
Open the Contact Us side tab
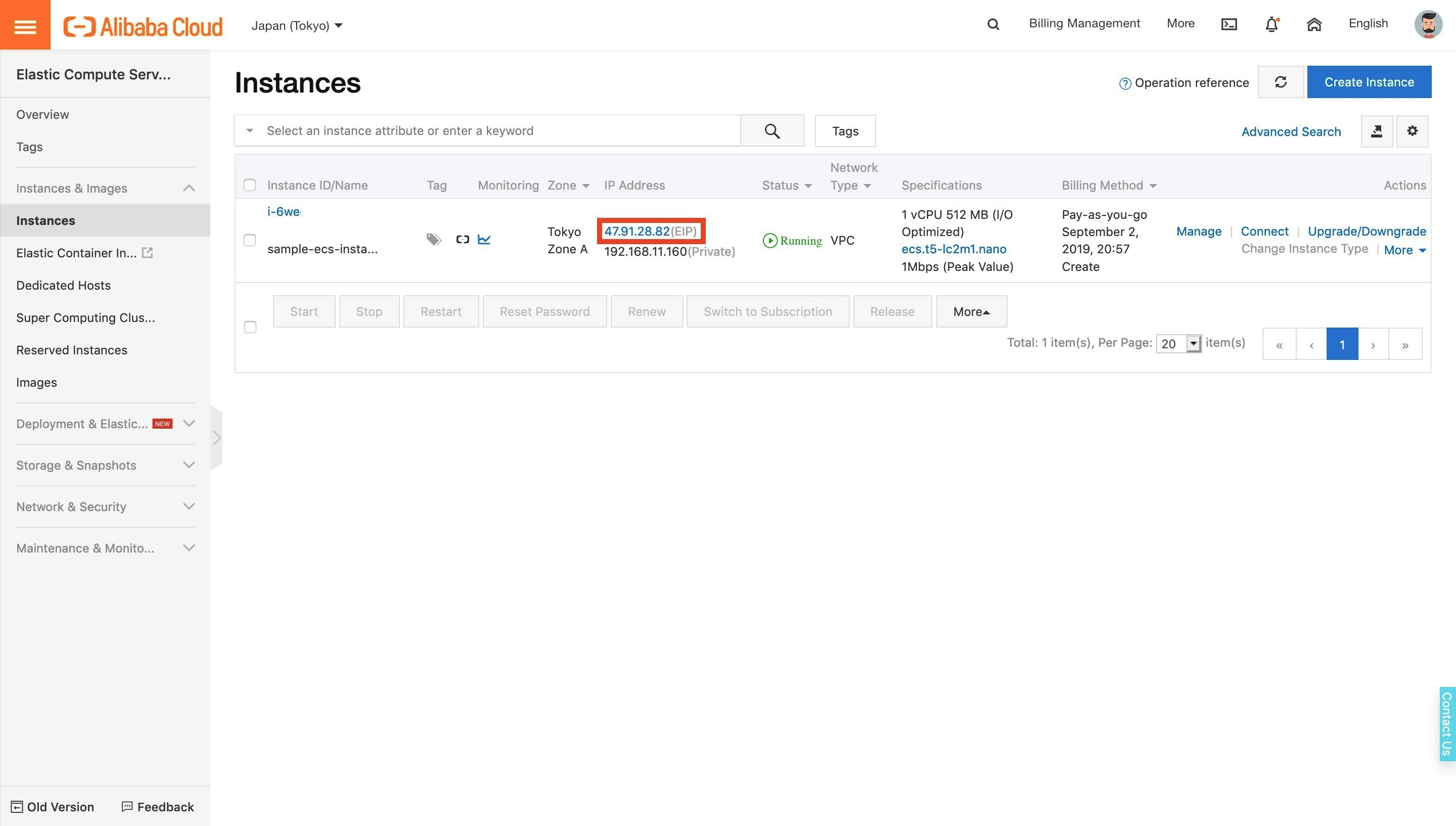[1447, 724]
